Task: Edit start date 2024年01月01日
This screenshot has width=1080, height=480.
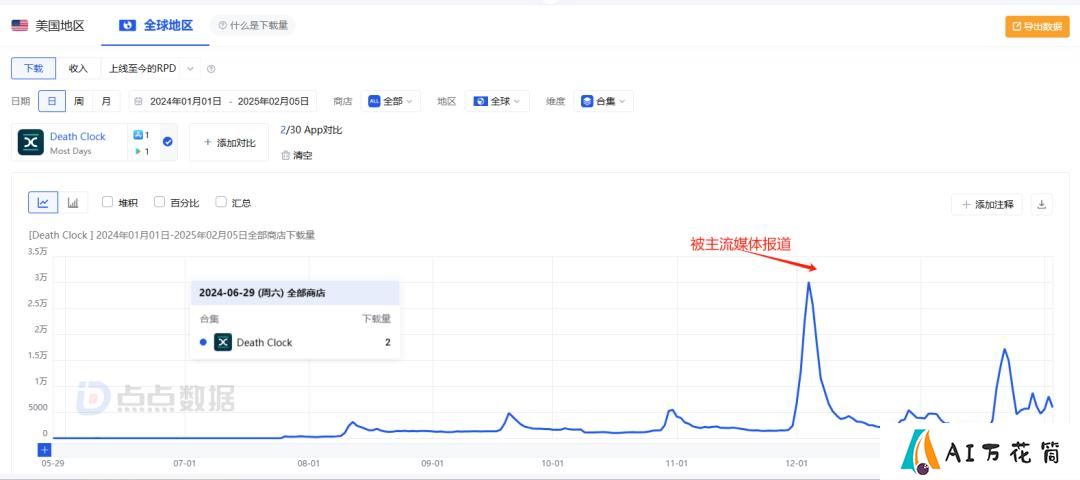Action: [x=186, y=101]
